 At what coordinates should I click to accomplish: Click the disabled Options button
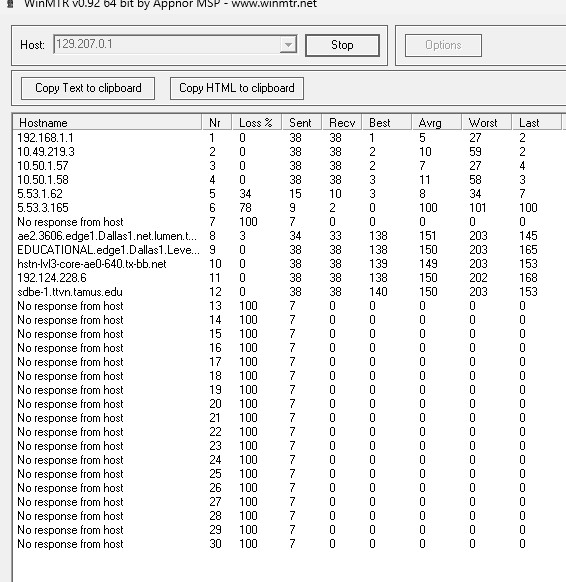443,45
